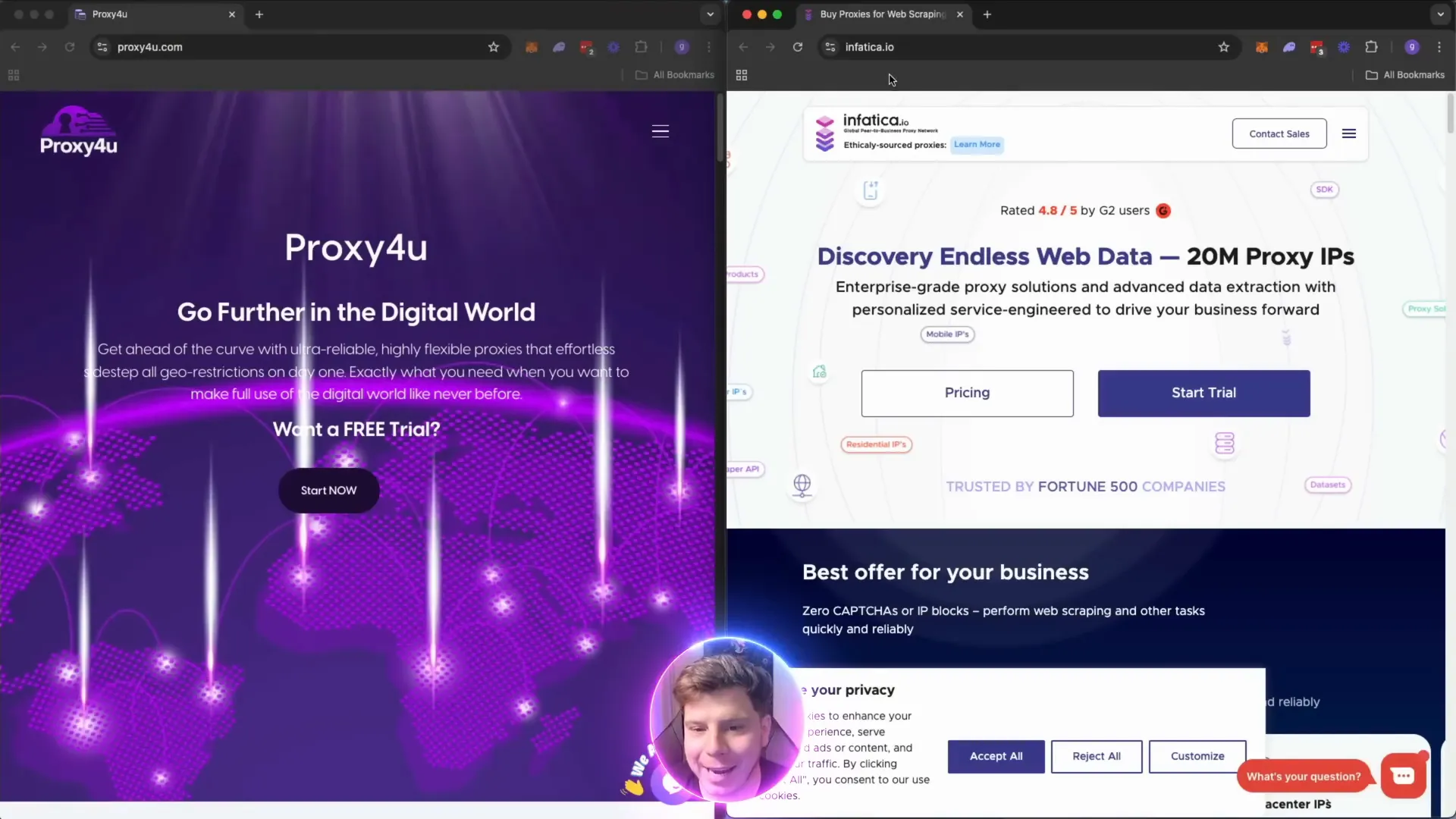Go forward in the infatica window
The image size is (1456, 819).
pos(770,47)
